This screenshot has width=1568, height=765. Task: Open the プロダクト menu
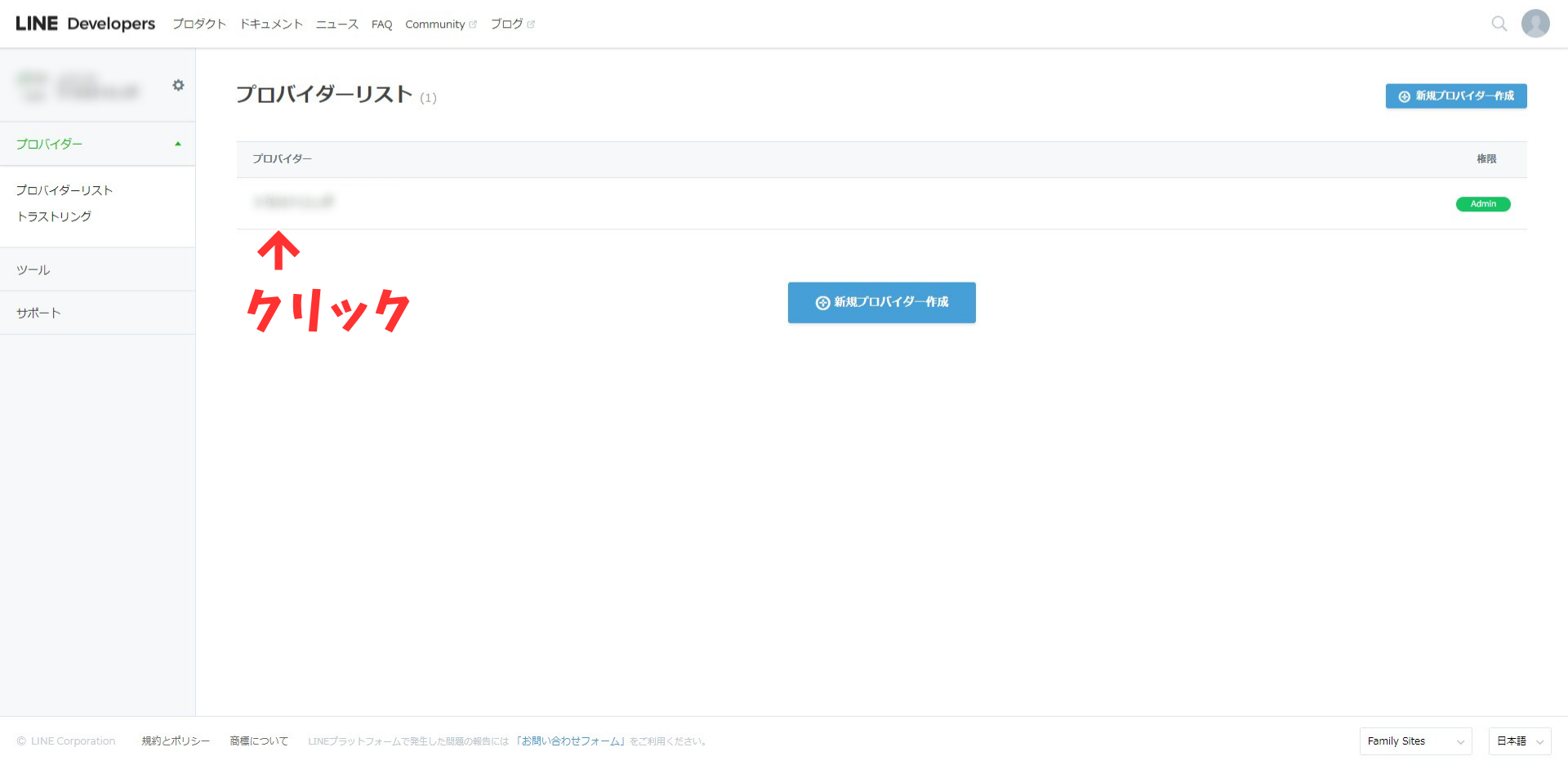(x=198, y=24)
